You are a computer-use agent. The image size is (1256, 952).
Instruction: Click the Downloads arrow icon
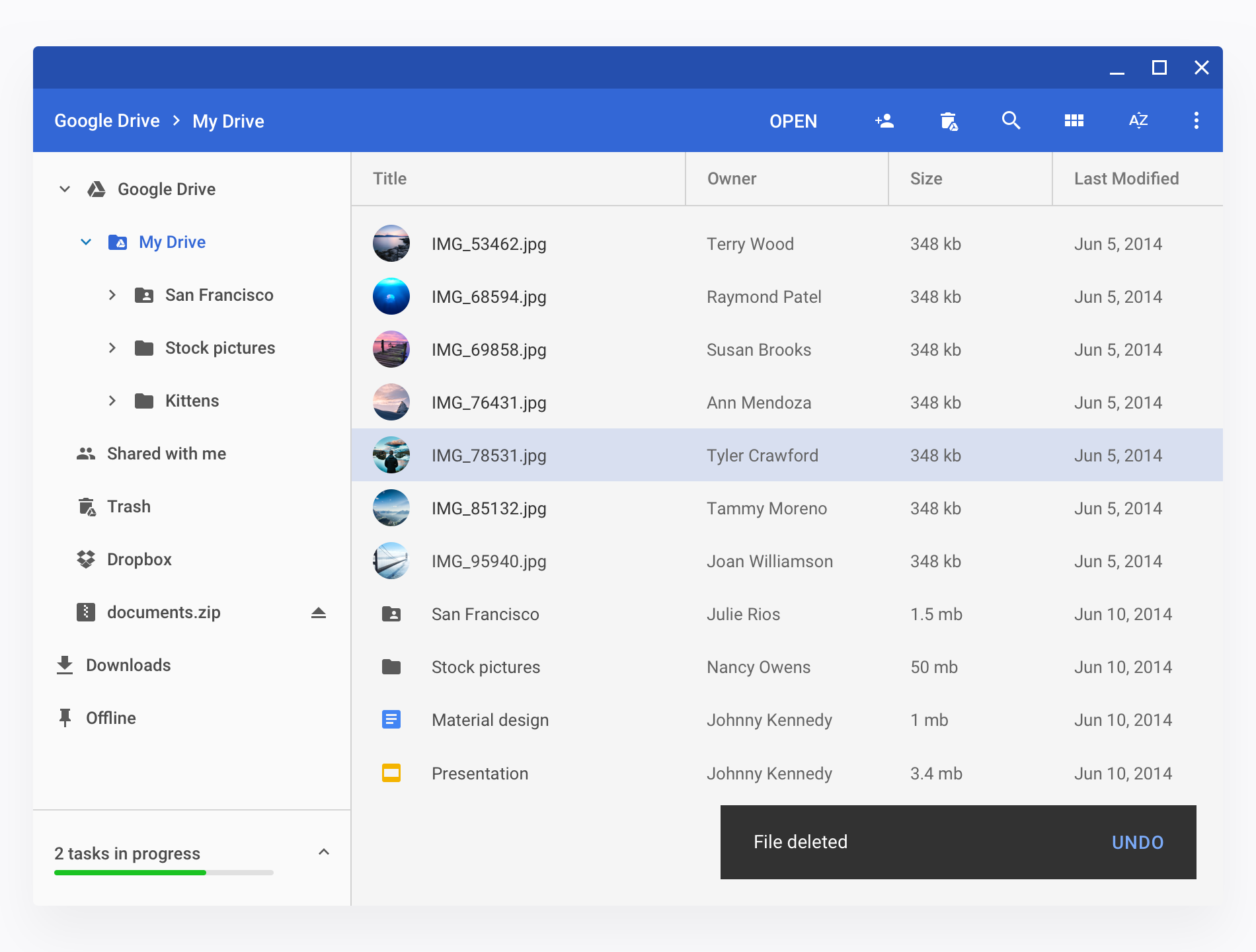point(65,665)
